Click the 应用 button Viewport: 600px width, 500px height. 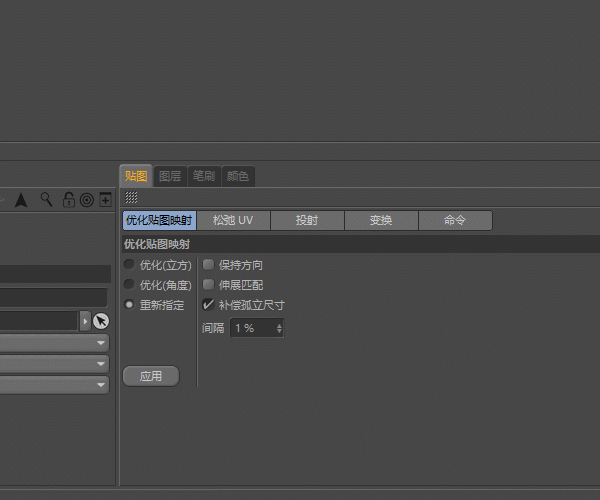[x=150, y=377]
